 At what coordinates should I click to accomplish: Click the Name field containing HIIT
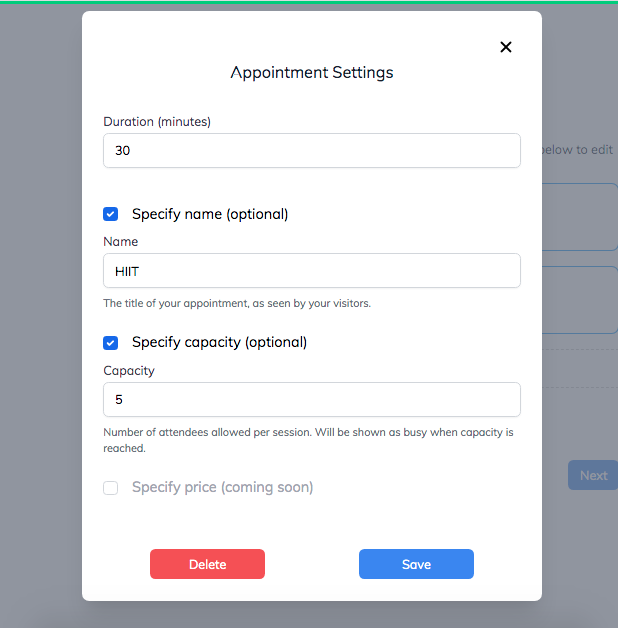click(x=311, y=271)
